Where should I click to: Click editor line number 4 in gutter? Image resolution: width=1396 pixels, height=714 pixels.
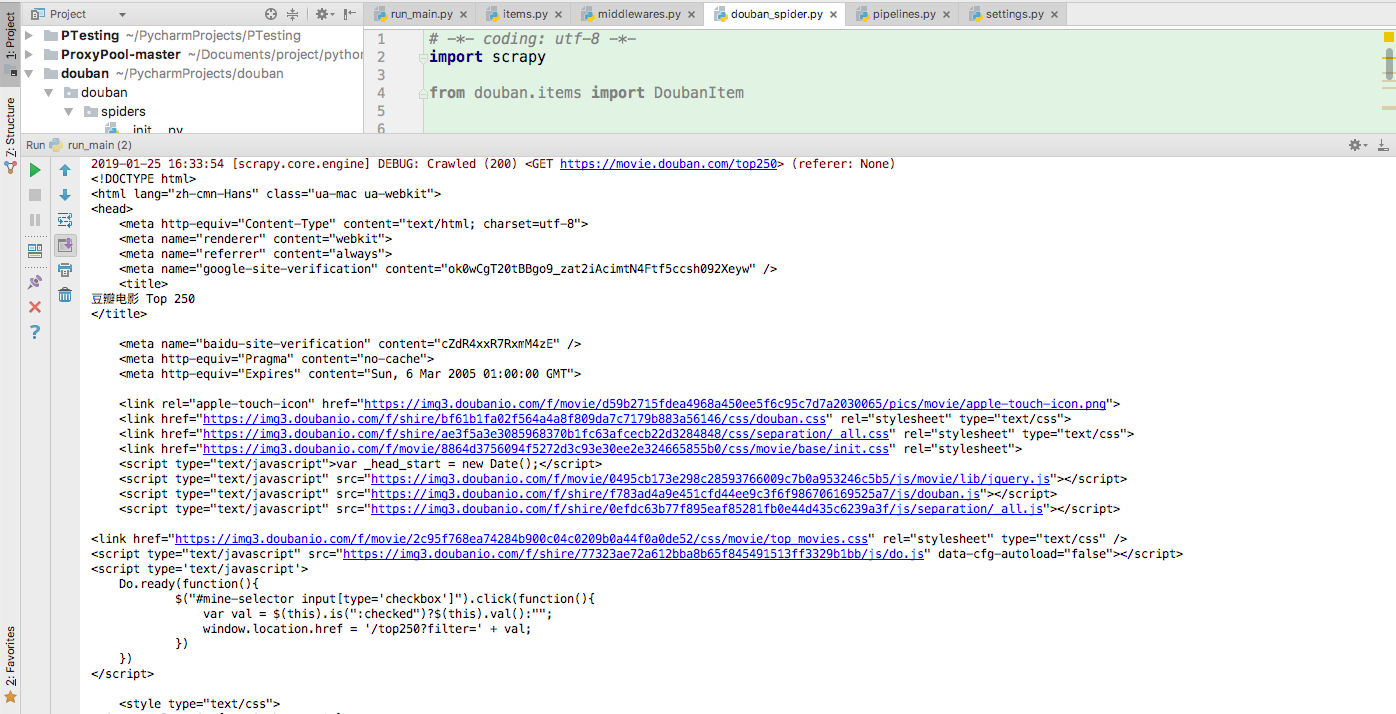pos(381,93)
